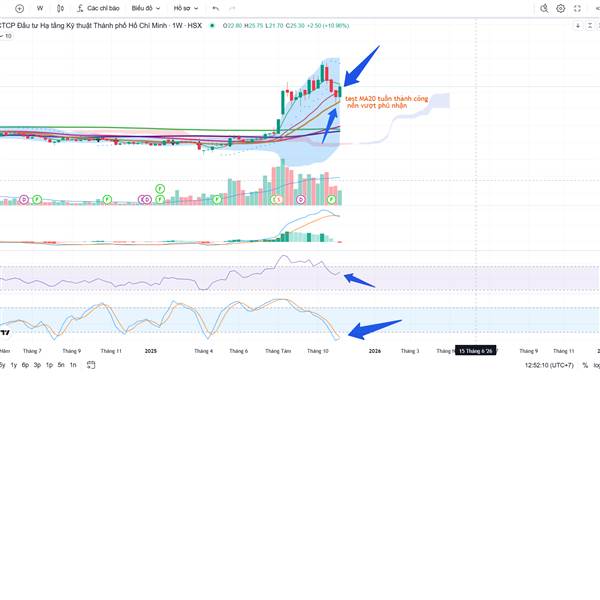
Task: Open the candlestick chart style picker
Action: pos(60,8)
